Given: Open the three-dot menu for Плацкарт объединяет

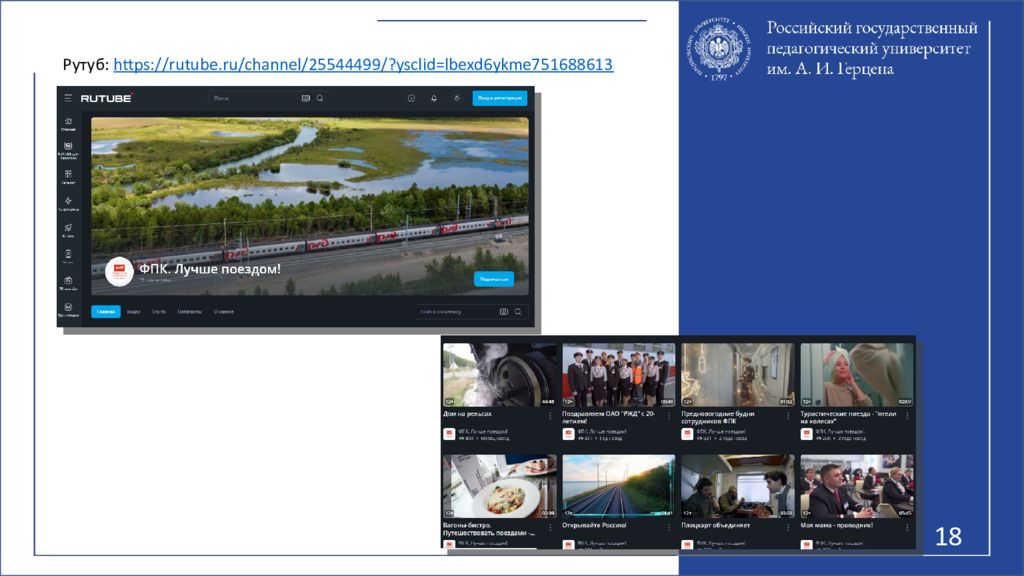Looking at the screenshot, I should [788, 528].
